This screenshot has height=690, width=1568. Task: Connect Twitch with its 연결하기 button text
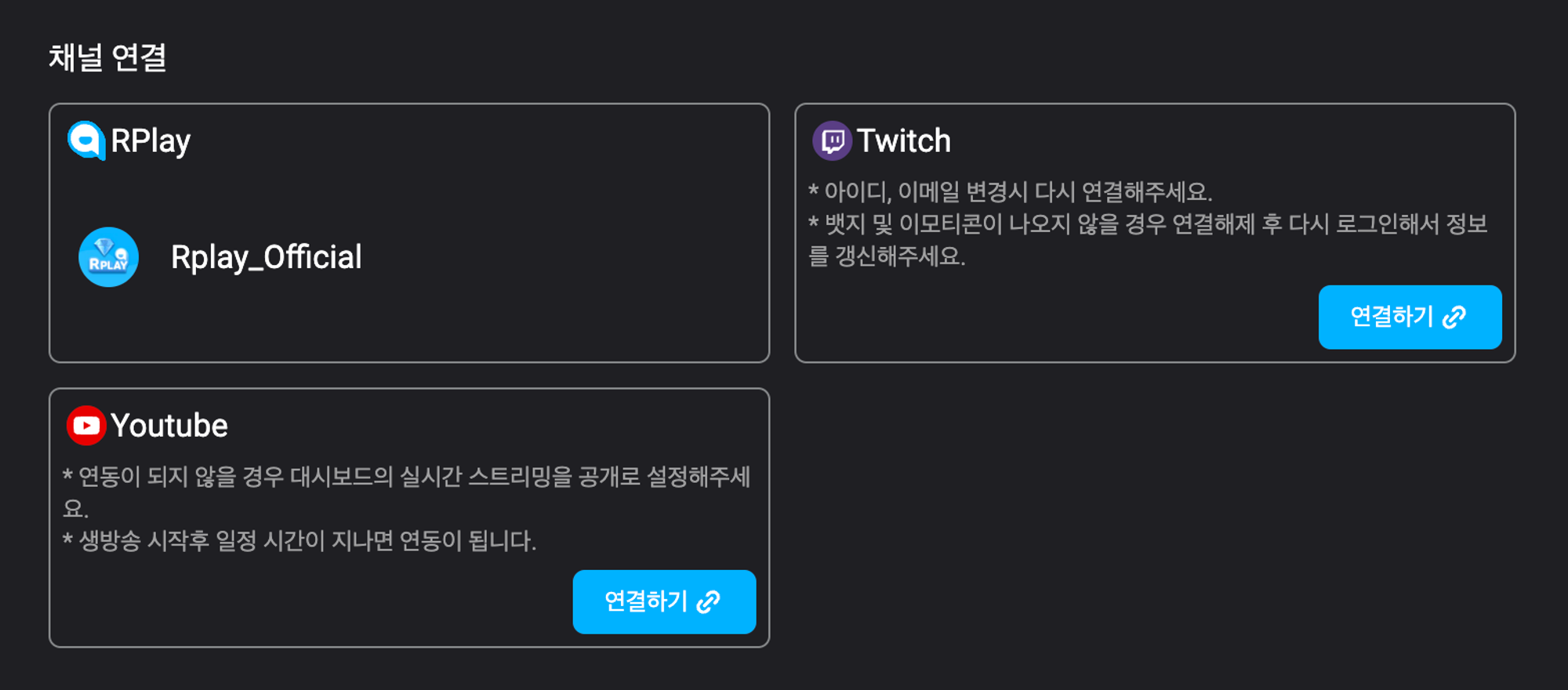1392,317
